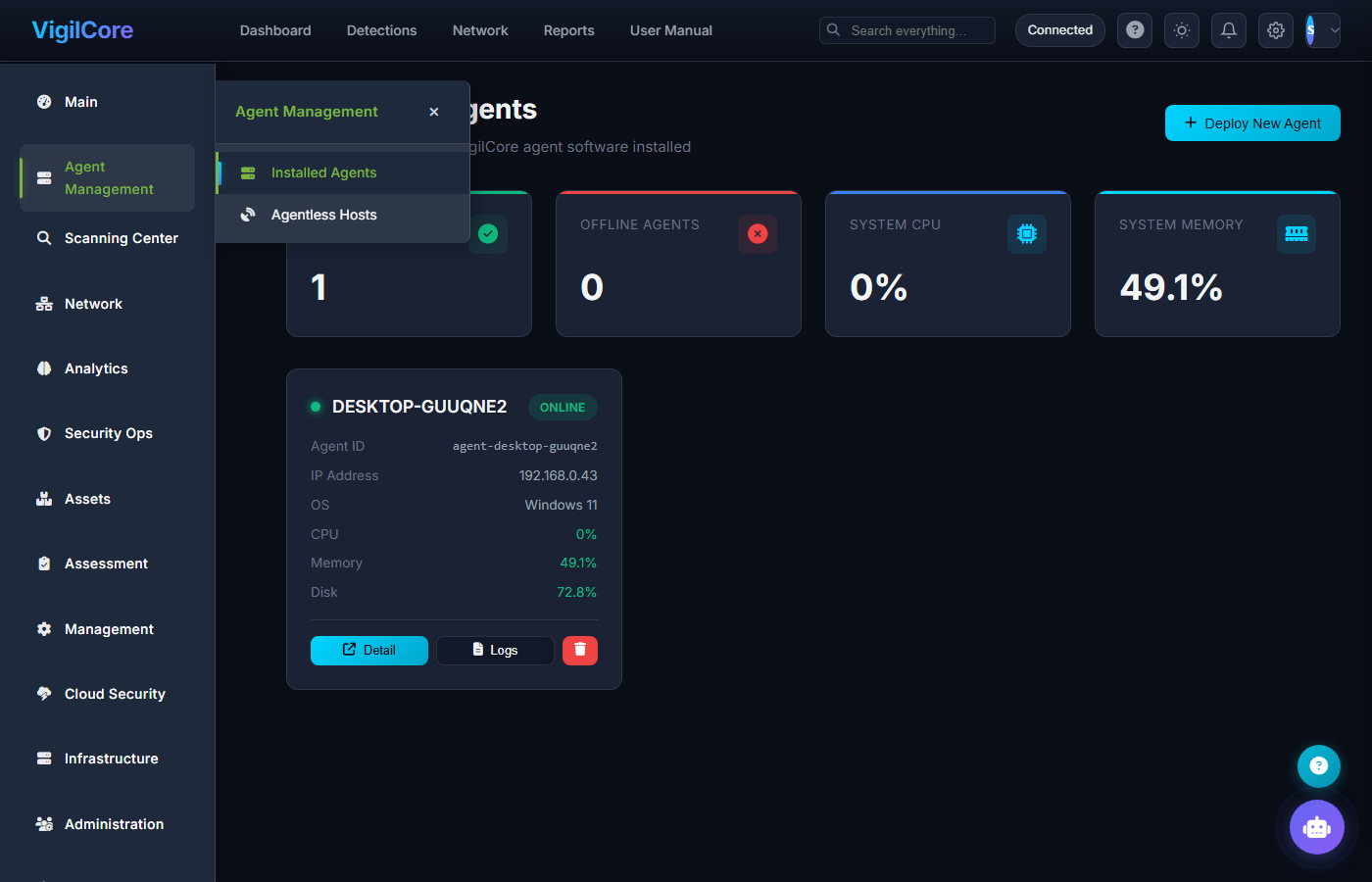Open Analytics in the sidebar
Image resolution: width=1372 pixels, height=882 pixels.
coord(107,368)
